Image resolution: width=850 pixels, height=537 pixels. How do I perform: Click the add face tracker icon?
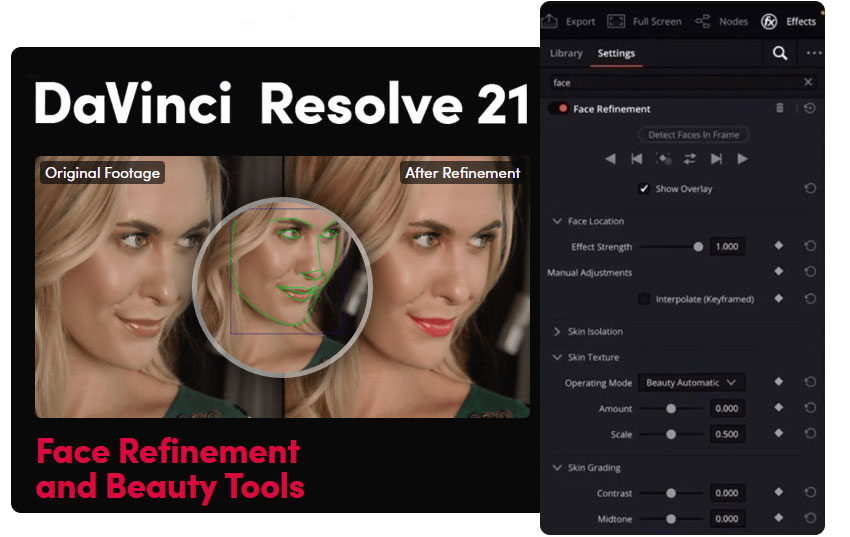click(x=664, y=159)
